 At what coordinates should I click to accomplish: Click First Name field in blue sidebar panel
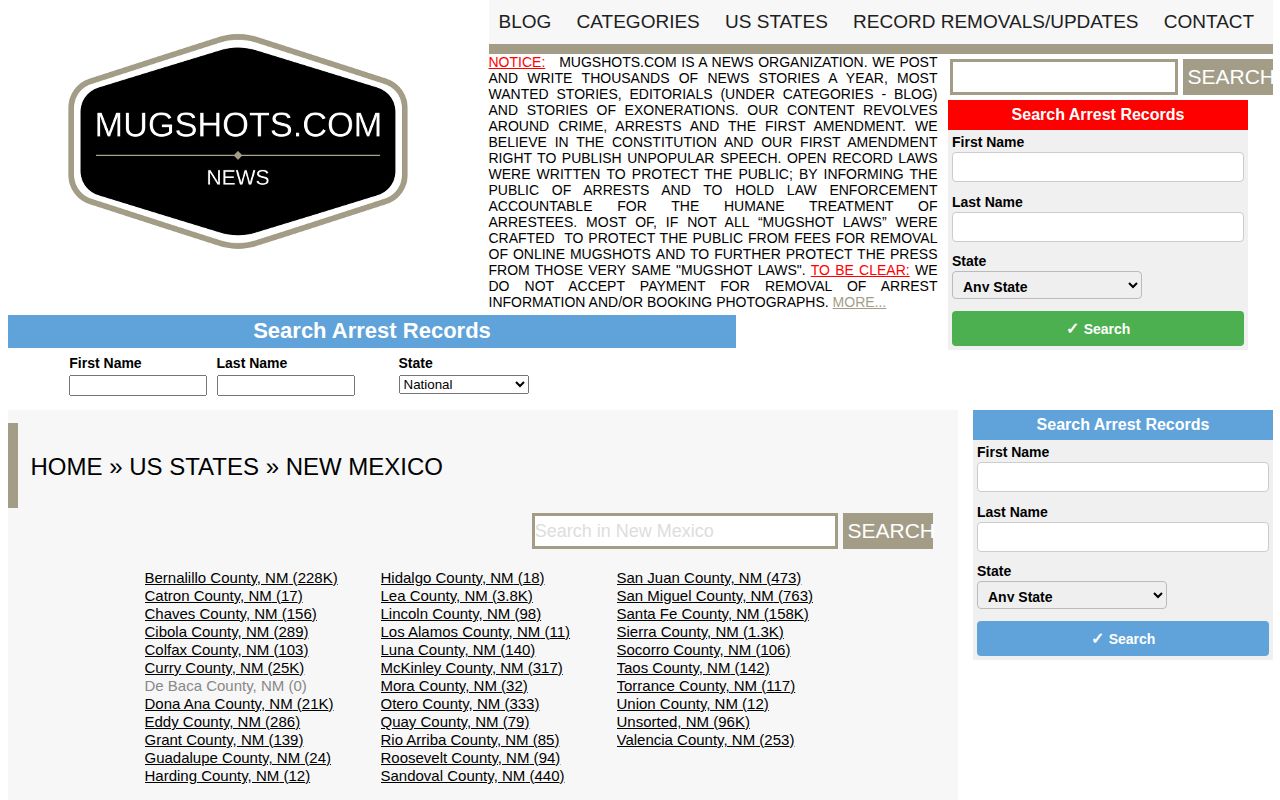(x=1122, y=477)
